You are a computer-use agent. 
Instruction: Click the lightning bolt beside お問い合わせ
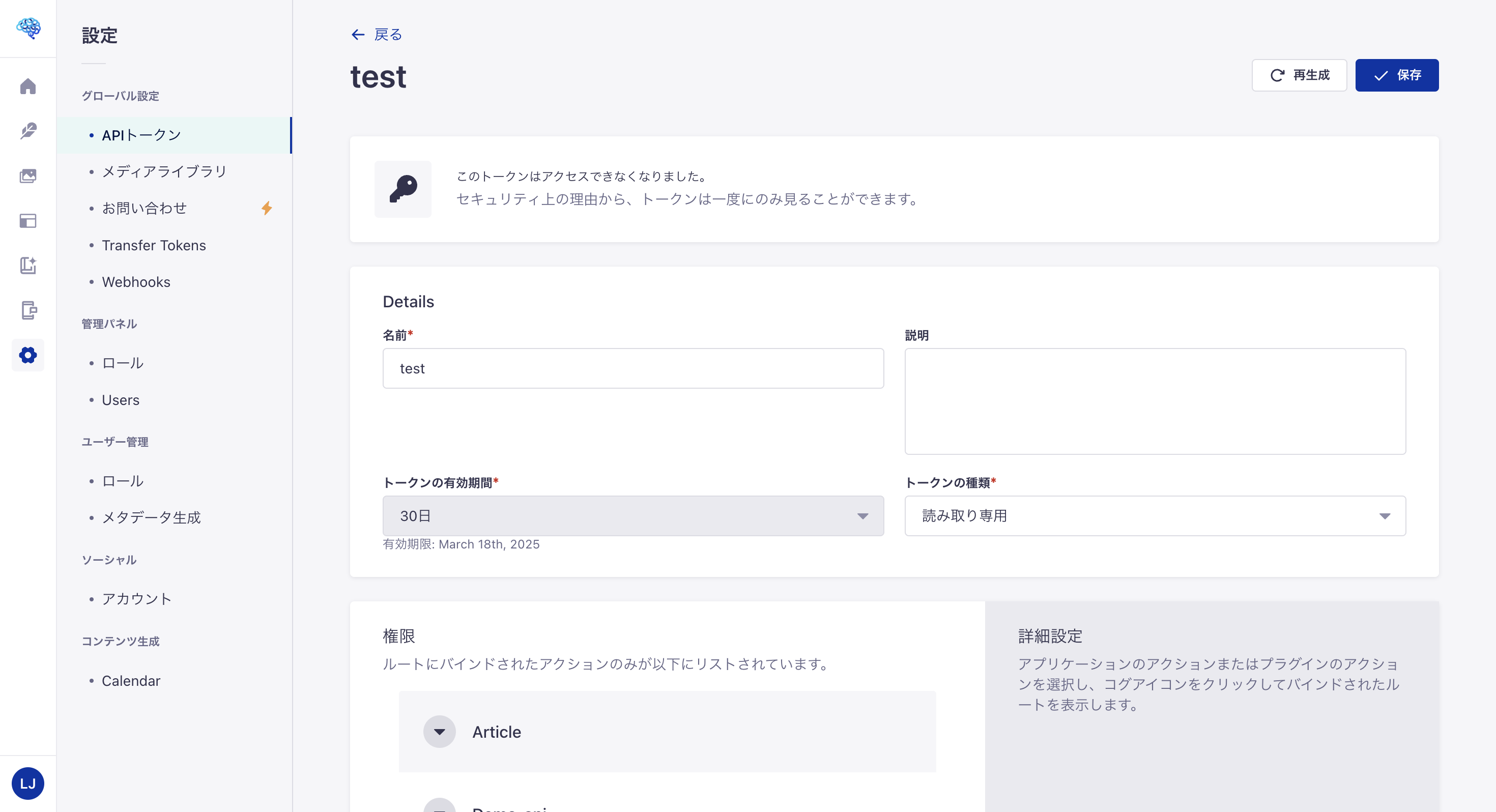(267, 208)
